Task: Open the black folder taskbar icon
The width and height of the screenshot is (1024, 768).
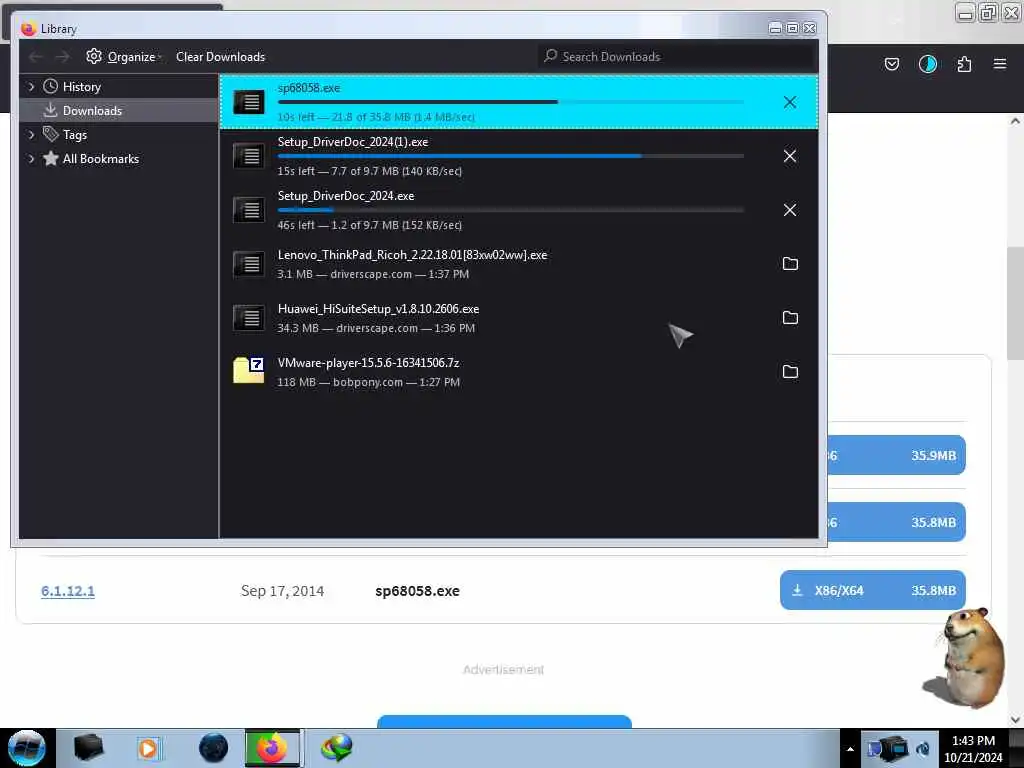Action: click(89, 748)
